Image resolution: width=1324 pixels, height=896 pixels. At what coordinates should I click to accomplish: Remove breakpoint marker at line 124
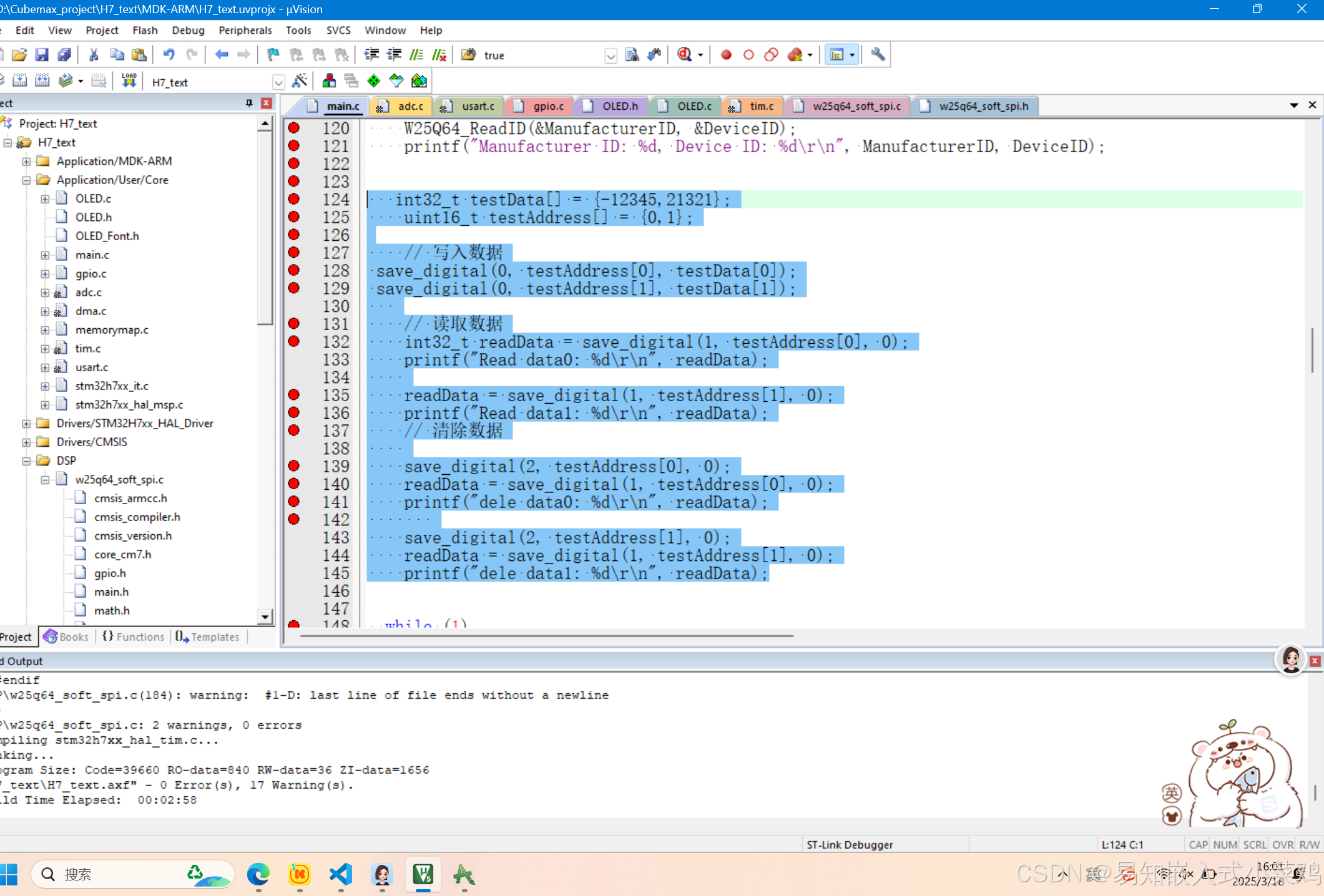pyautogui.click(x=293, y=199)
